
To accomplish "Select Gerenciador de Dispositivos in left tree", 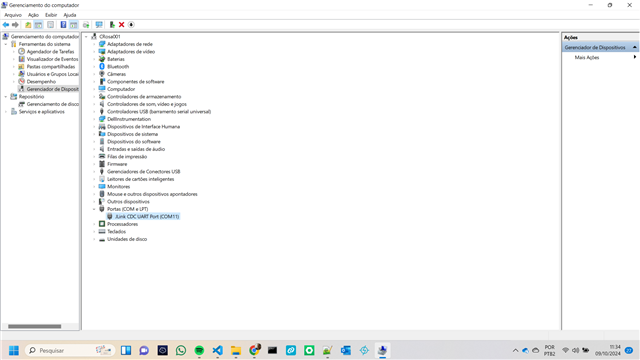I will [x=52, y=89].
